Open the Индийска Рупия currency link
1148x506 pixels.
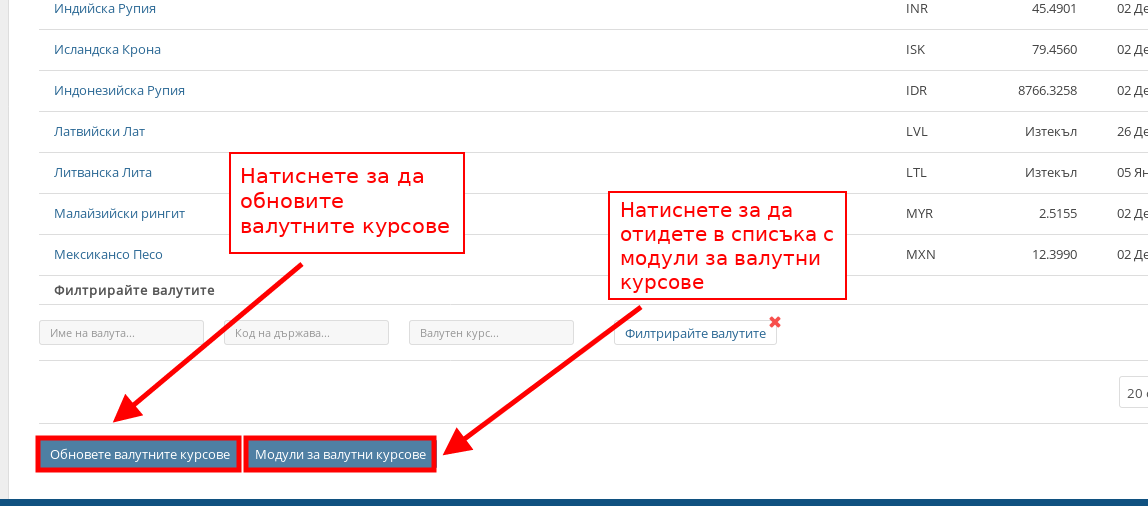(104, 9)
